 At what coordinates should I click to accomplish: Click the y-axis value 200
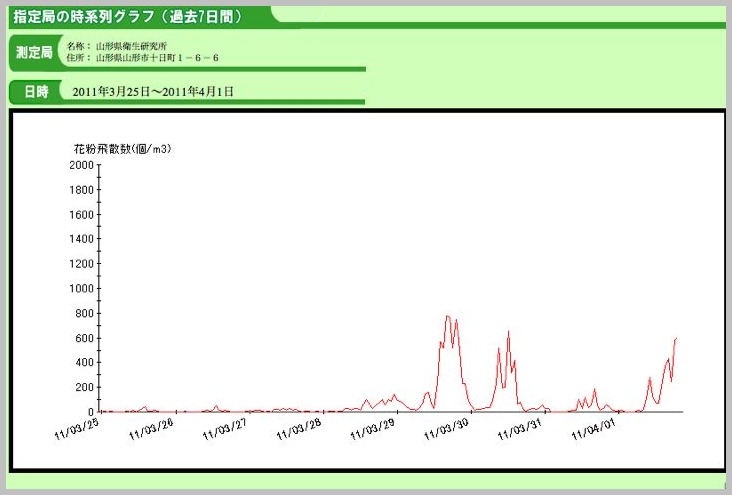click(x=84, y=388)
